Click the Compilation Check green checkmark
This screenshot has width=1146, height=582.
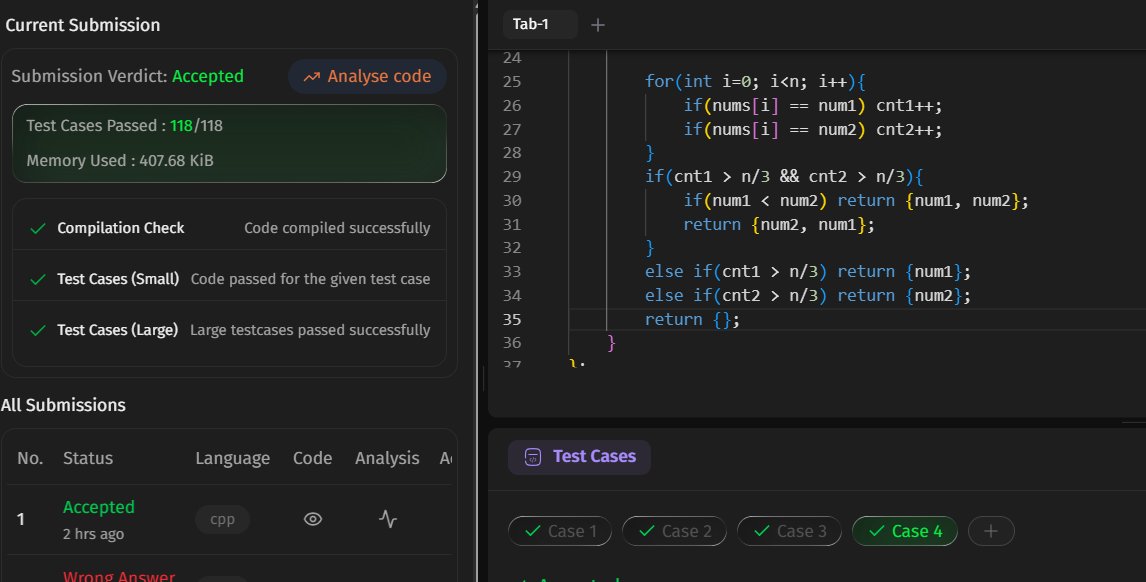point(38,229)
